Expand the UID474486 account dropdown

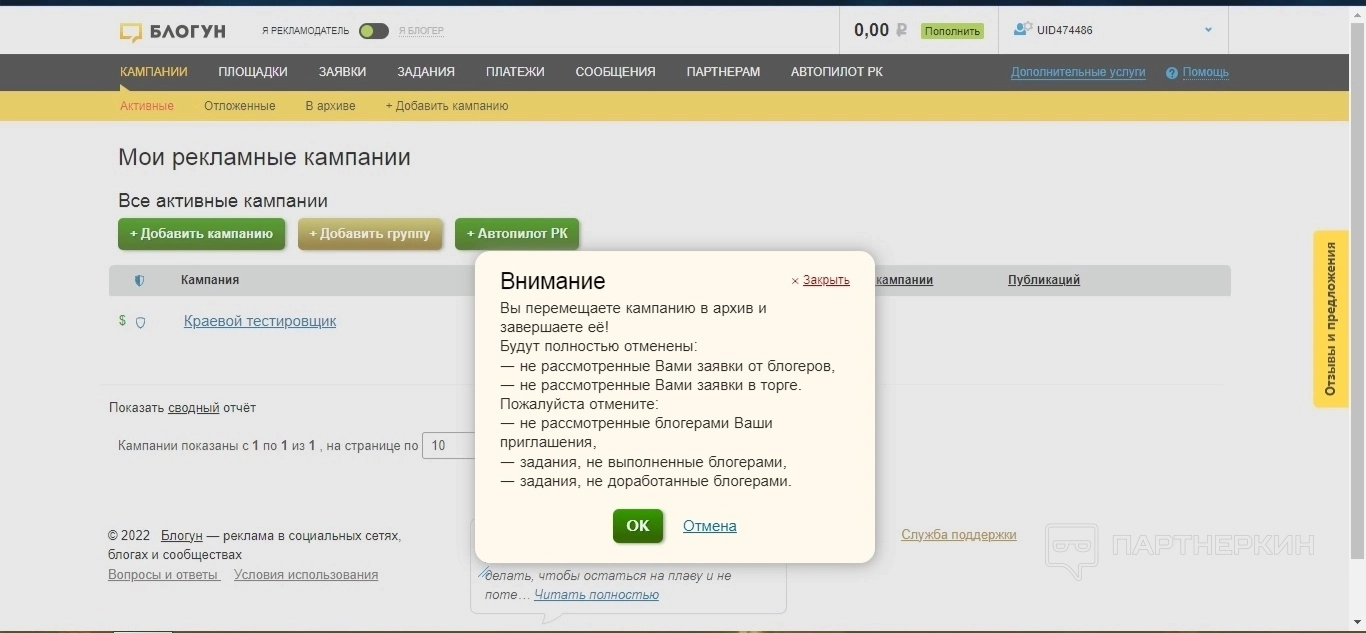click(x=1208, y=30)
